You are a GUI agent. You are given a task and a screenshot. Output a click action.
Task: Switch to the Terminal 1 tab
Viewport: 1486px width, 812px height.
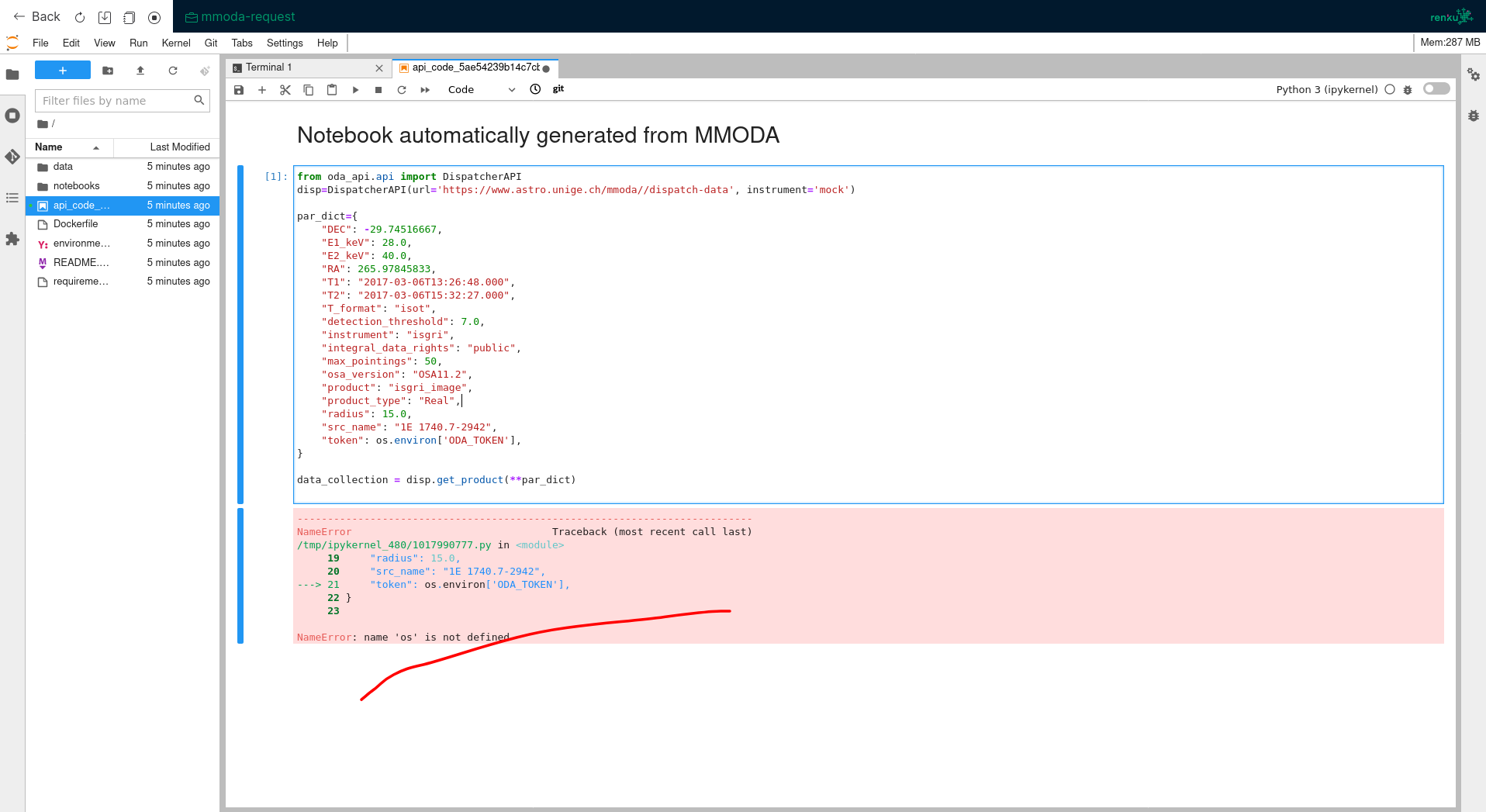click(271, 67)
